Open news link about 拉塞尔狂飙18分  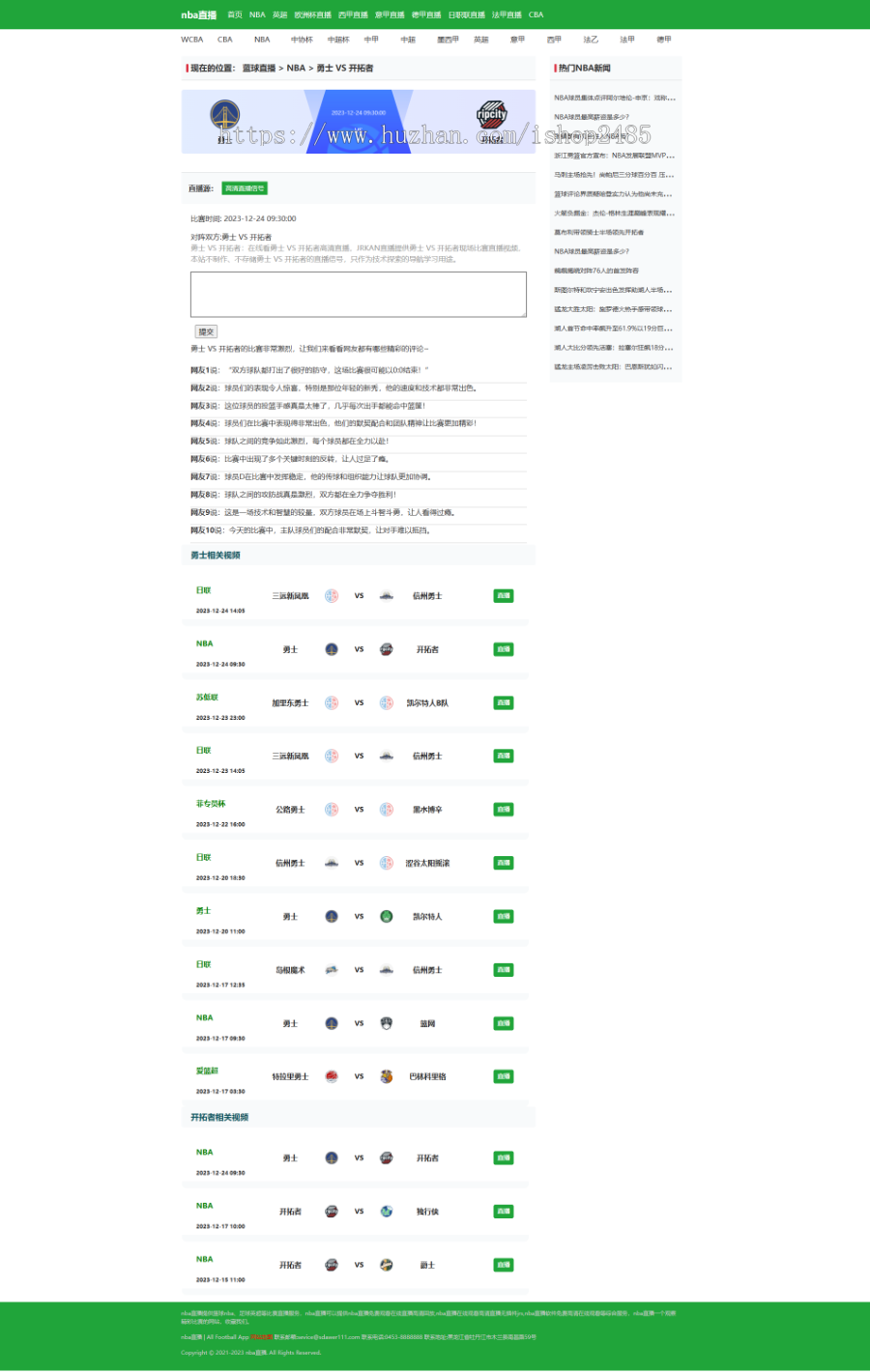[614, 348]
